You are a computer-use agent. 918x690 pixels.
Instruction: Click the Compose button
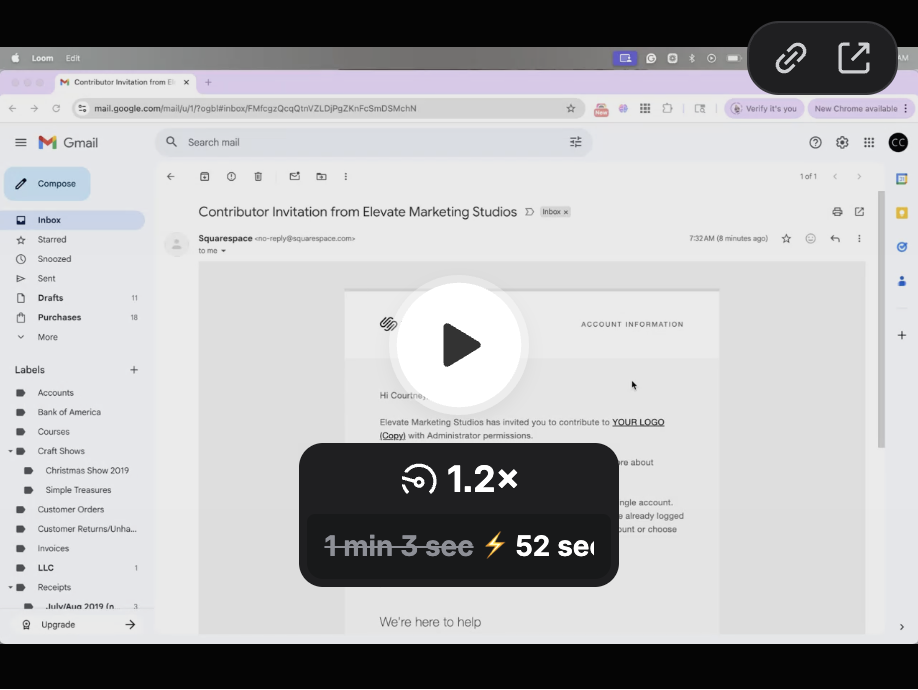(47, 184)
